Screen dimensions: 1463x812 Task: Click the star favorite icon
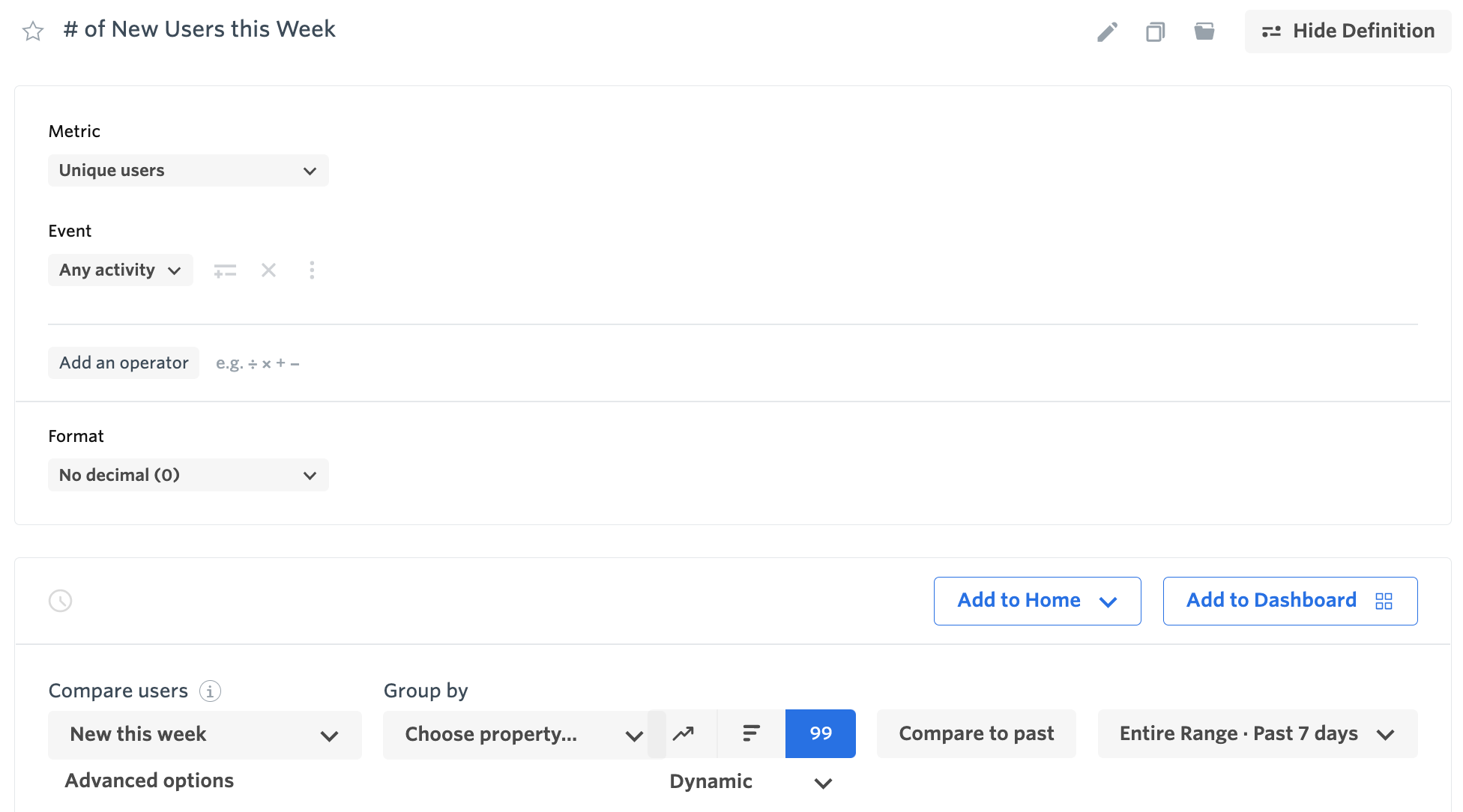tap(33, 31)
